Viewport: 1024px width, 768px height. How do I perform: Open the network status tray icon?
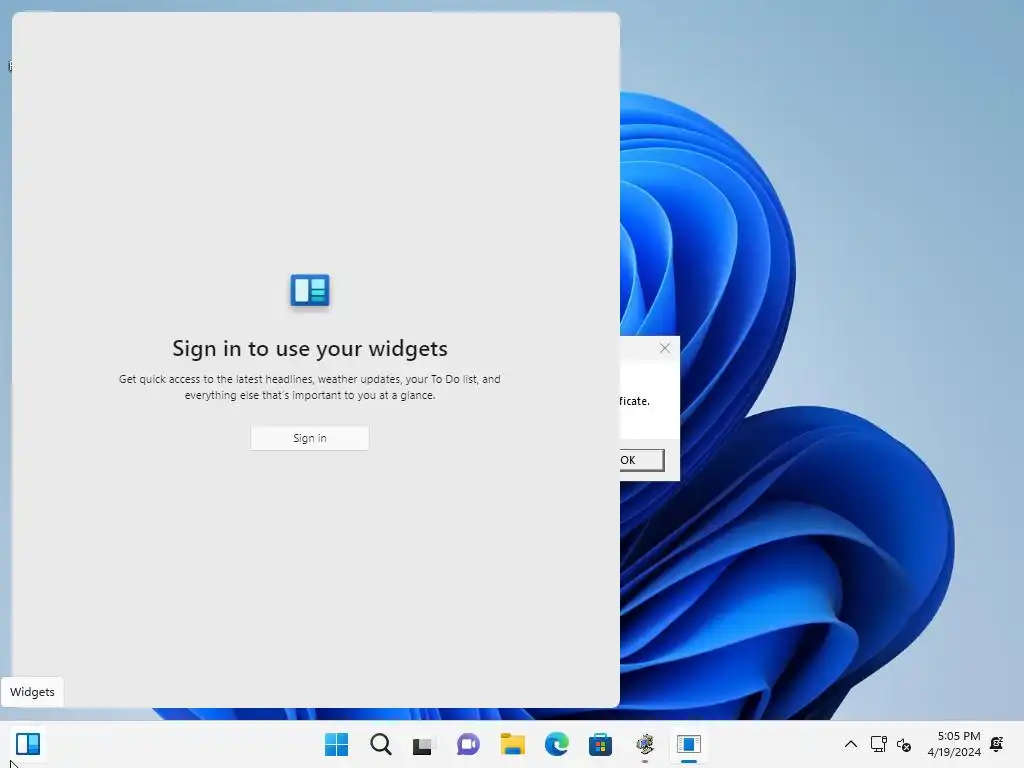[878, 744]
